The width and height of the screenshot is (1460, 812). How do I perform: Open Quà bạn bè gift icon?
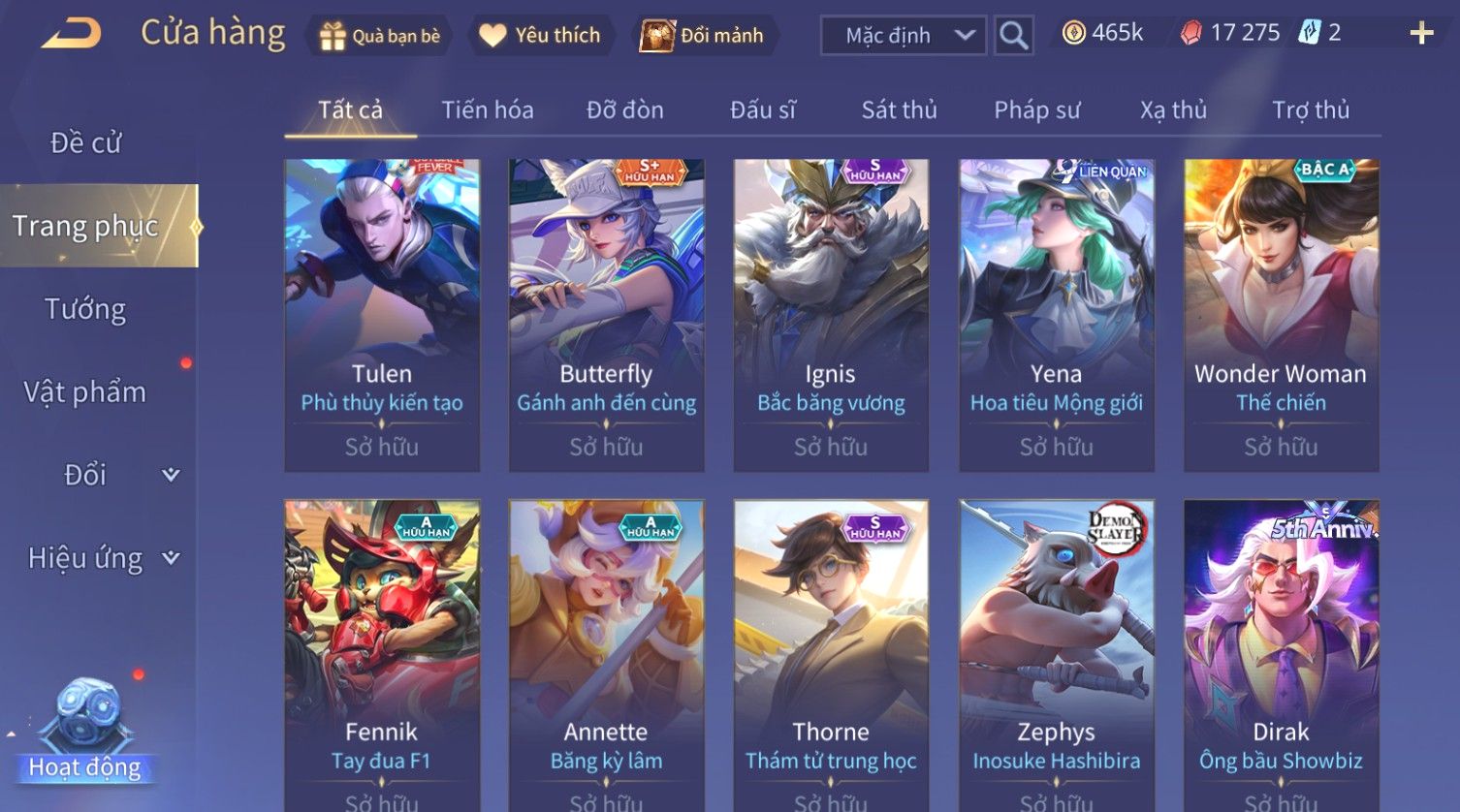pyautogui.click(x=333, y=36)
